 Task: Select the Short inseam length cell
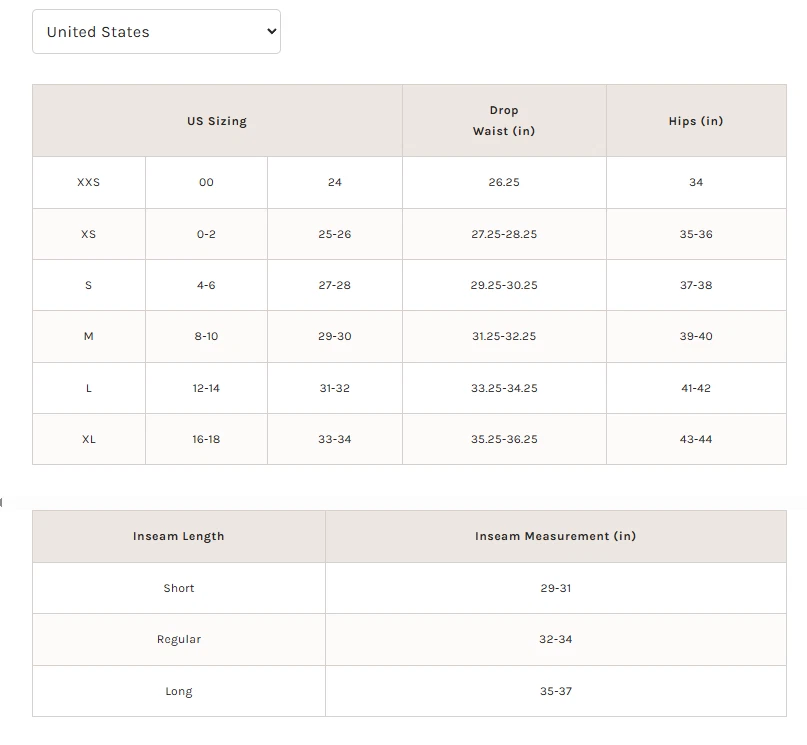pos(179,589)
